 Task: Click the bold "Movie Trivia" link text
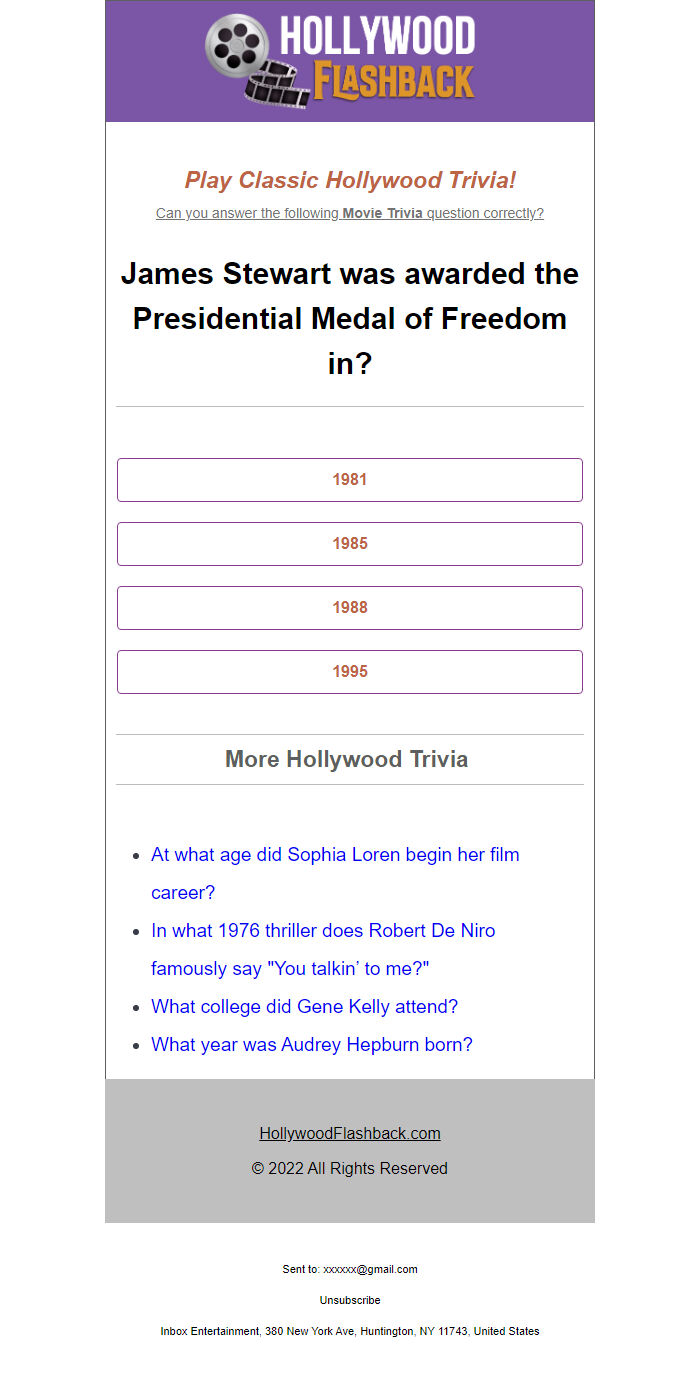pos(383,213)
